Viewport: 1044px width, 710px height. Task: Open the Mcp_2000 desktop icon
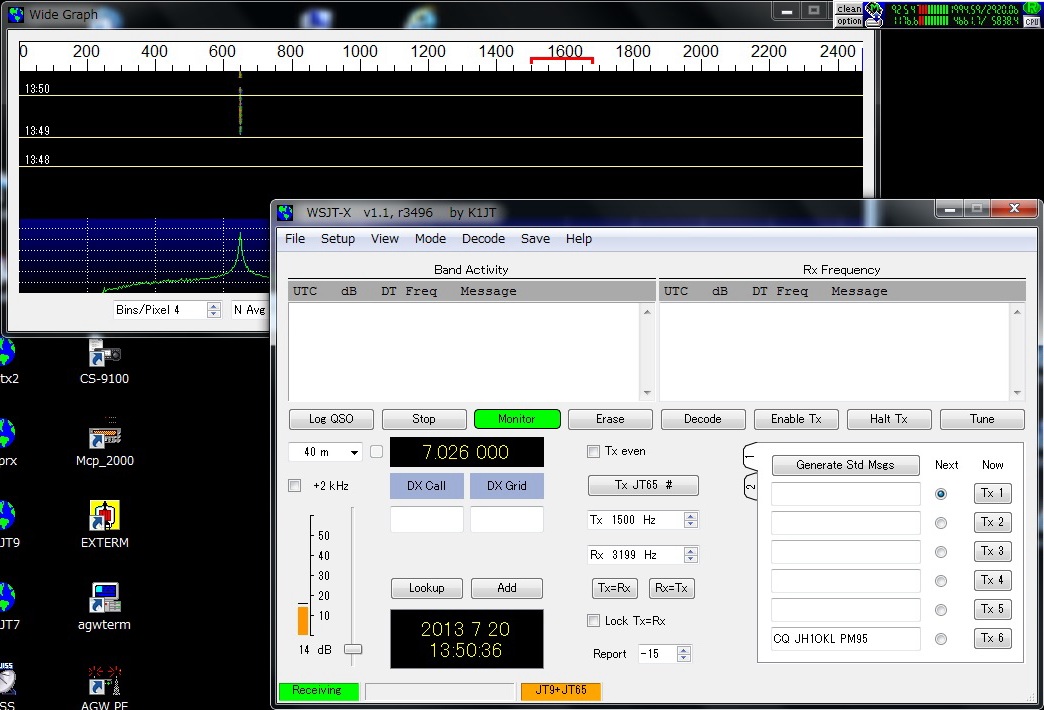(x=104, y=437)
